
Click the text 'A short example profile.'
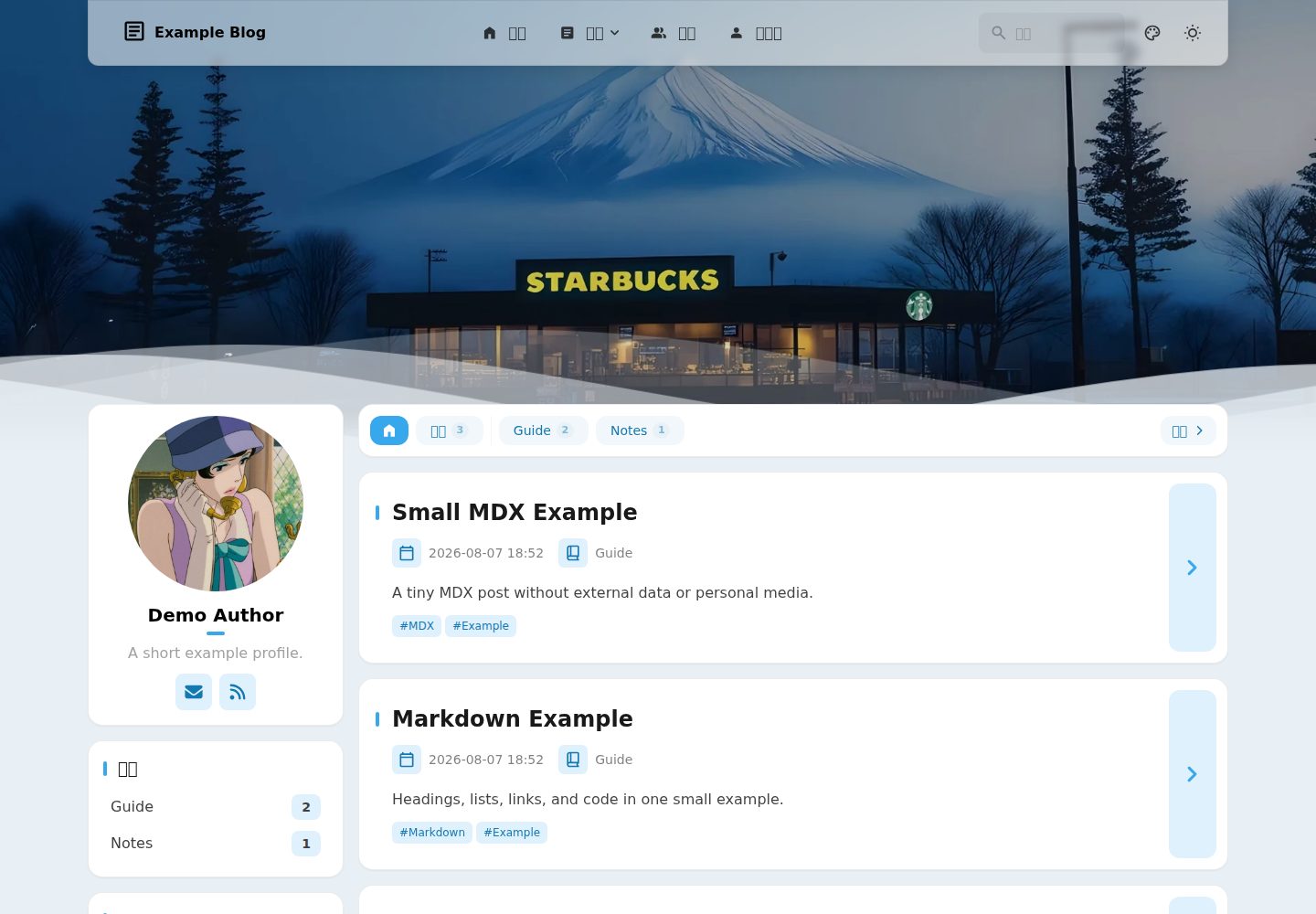[x=216, y=653]
